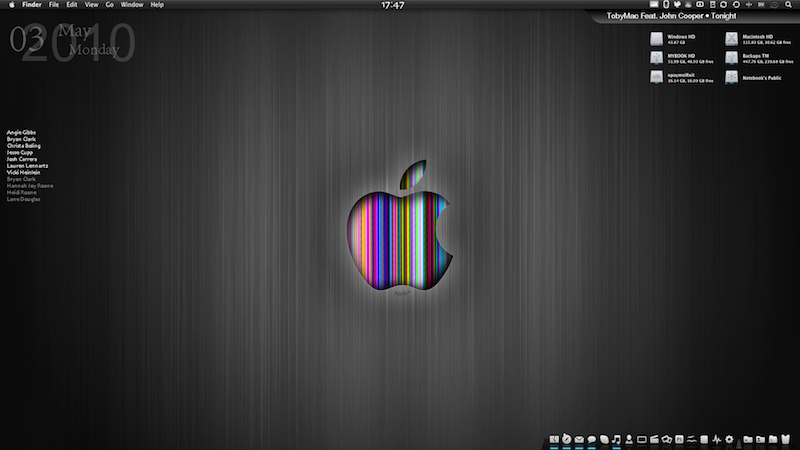Screen dimensions: 800x450
Task: Open the Window menu
Action: point(132,5)
